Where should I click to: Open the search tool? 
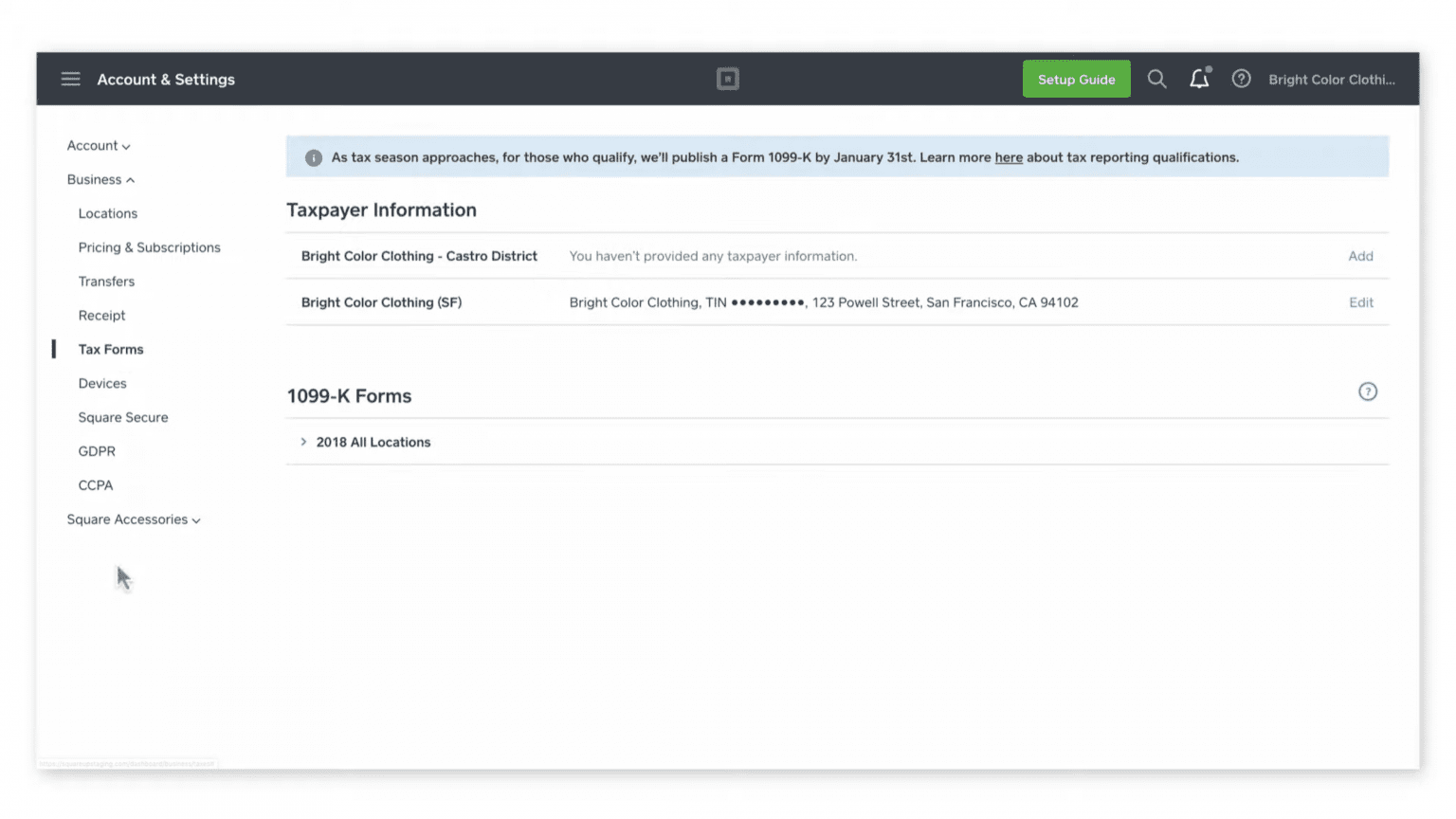point(1156,79)
